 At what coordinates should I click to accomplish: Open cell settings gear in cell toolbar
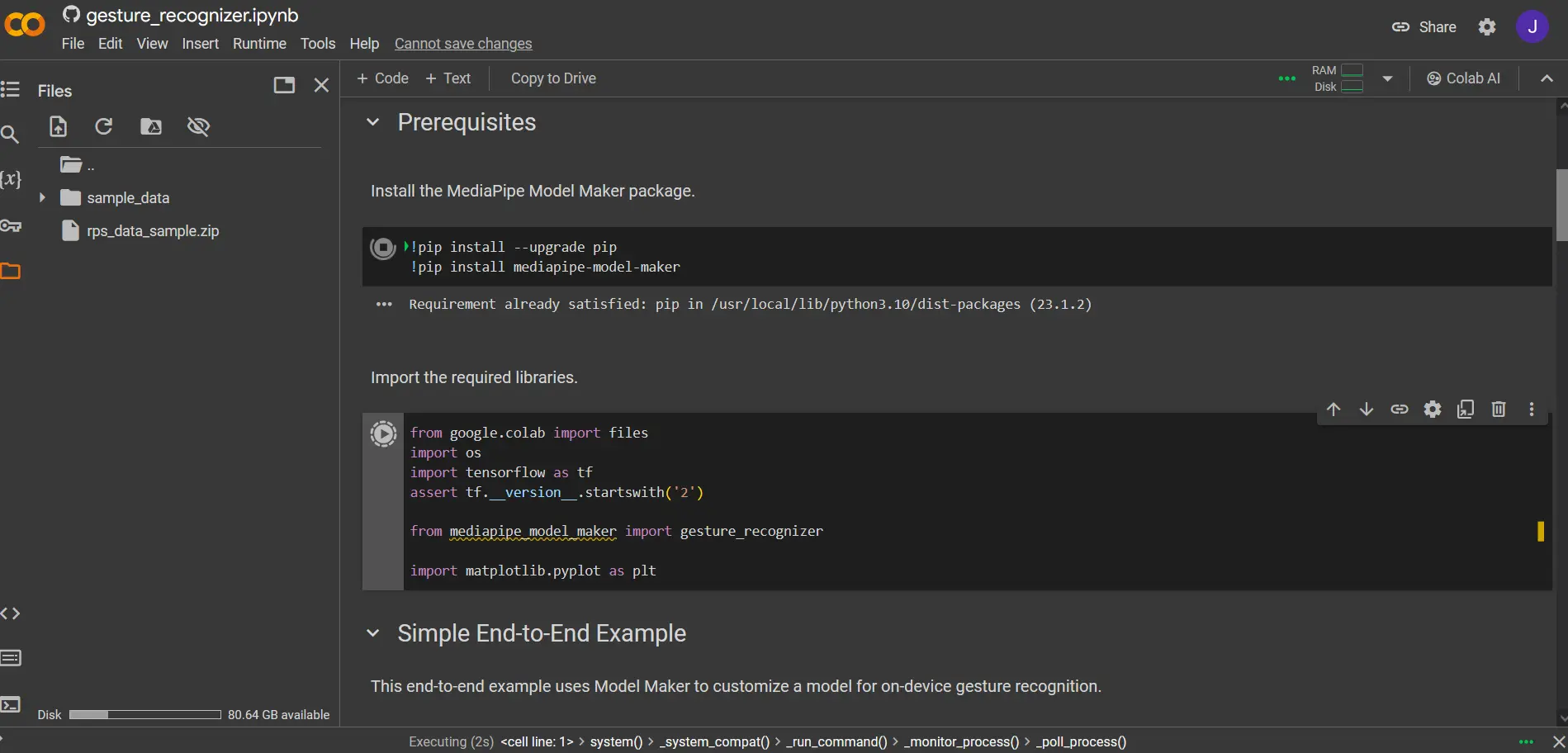click(x=1433, y=410)
